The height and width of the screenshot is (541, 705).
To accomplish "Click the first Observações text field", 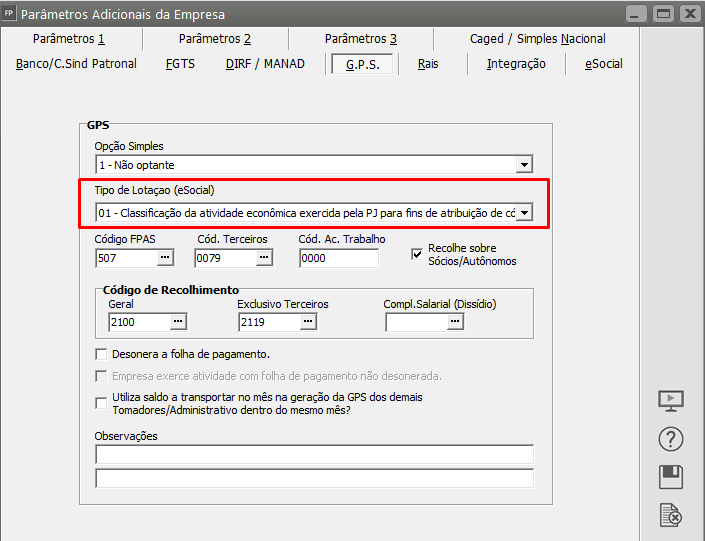I will click(x=314, y=455).
